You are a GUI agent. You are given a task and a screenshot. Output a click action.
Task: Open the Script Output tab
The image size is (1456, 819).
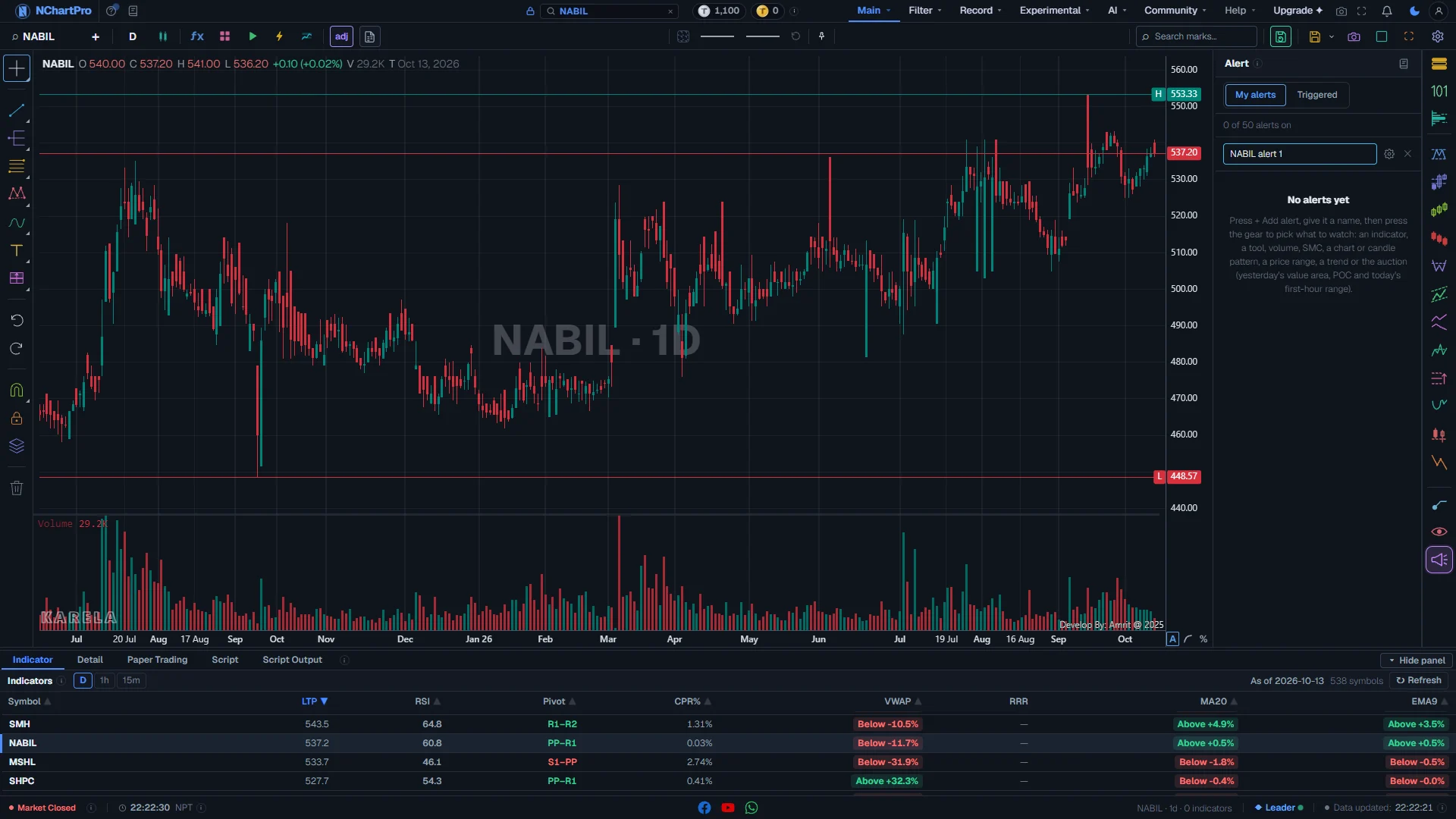(292, 660)
